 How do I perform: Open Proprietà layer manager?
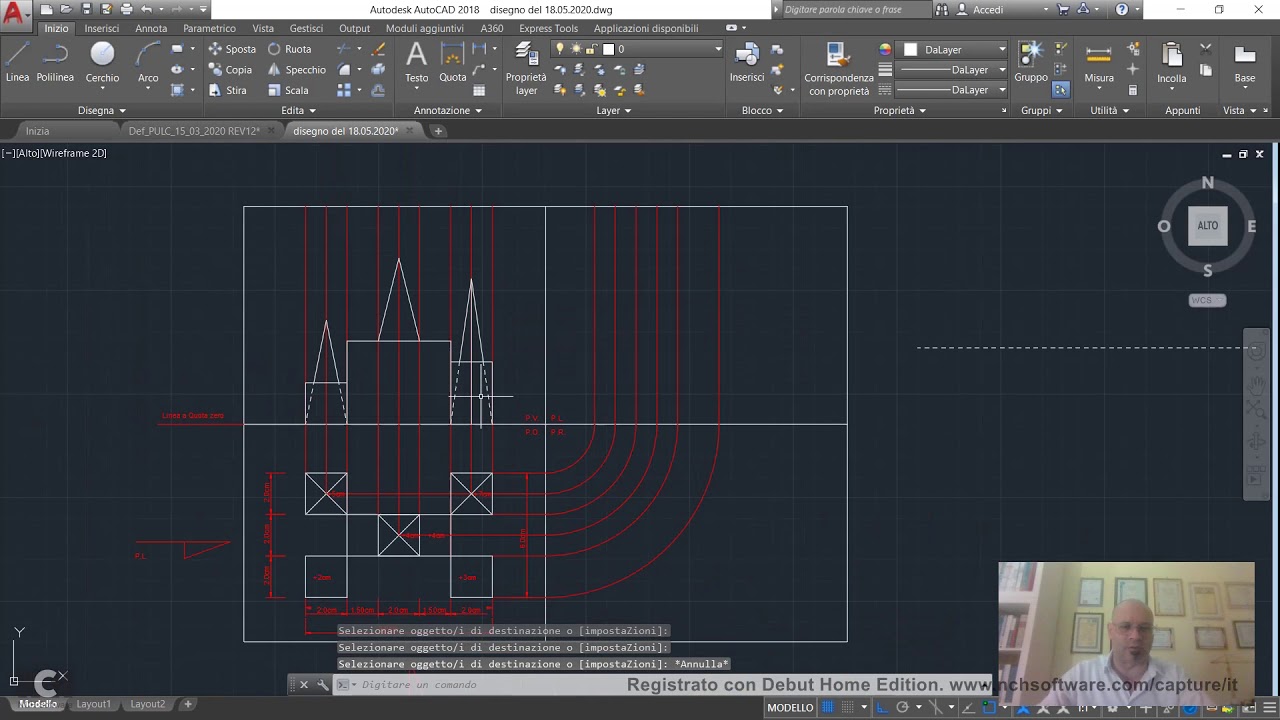(x=526, y=69)
